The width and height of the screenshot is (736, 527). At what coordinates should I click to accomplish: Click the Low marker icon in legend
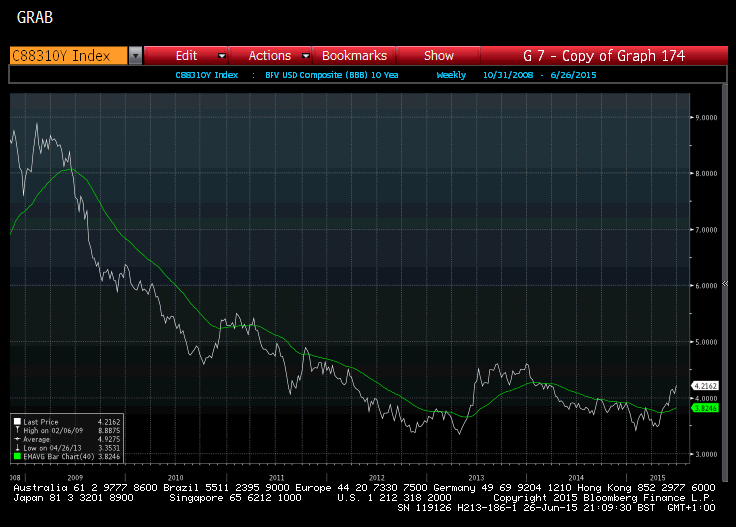pos(17,448)
